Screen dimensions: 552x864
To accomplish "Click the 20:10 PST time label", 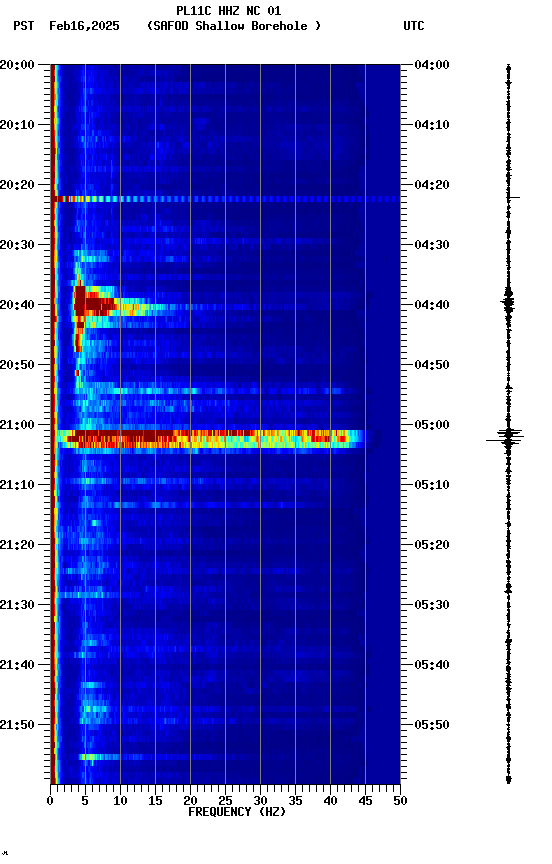I will (x=17, y=125).
